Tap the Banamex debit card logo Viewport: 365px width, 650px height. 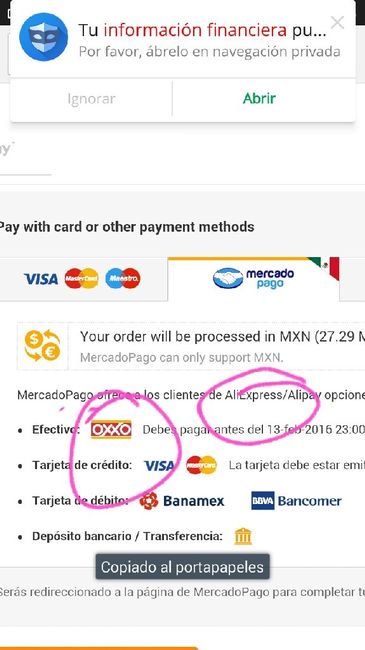182,501
